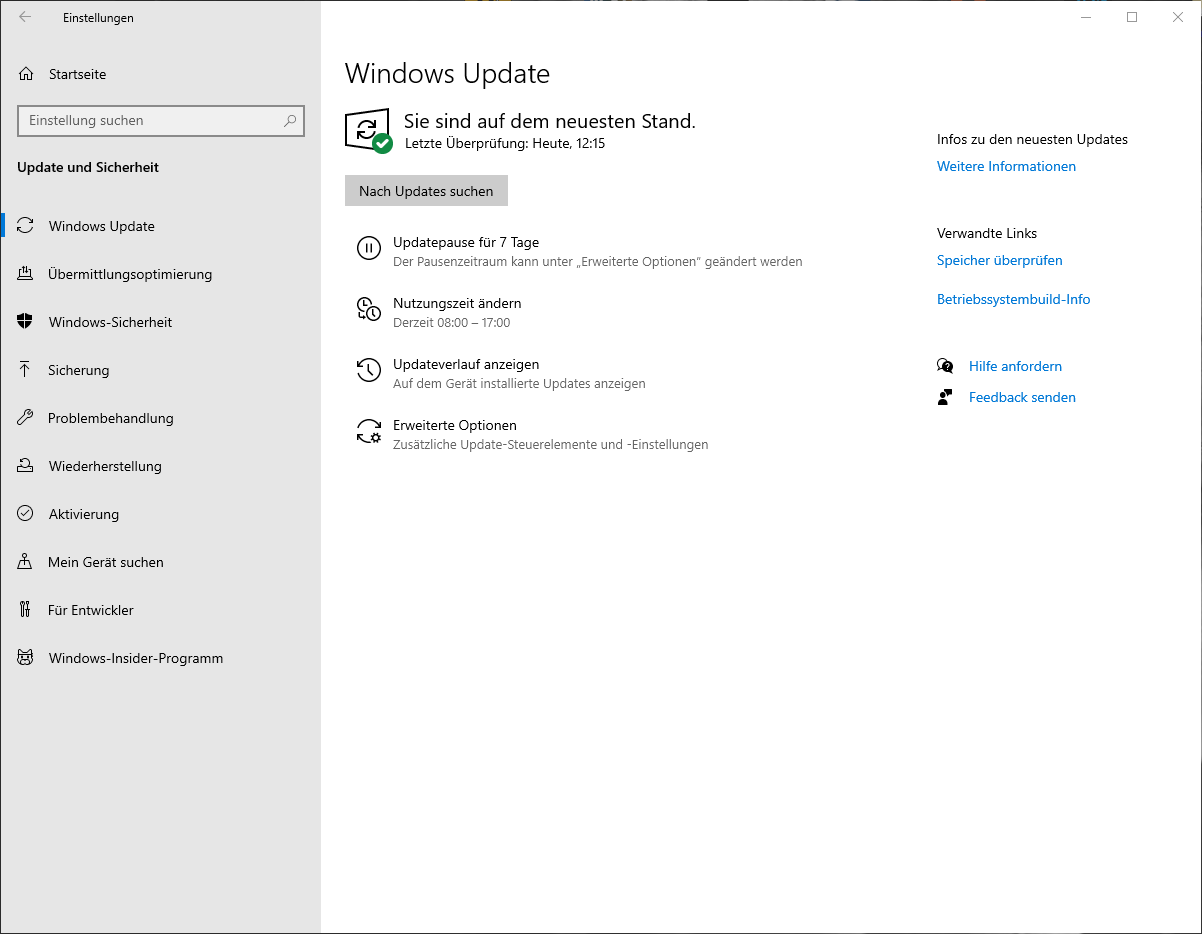Select Windows Update in the sidebar
The image size is (1202, 934).
click(160, 226)
